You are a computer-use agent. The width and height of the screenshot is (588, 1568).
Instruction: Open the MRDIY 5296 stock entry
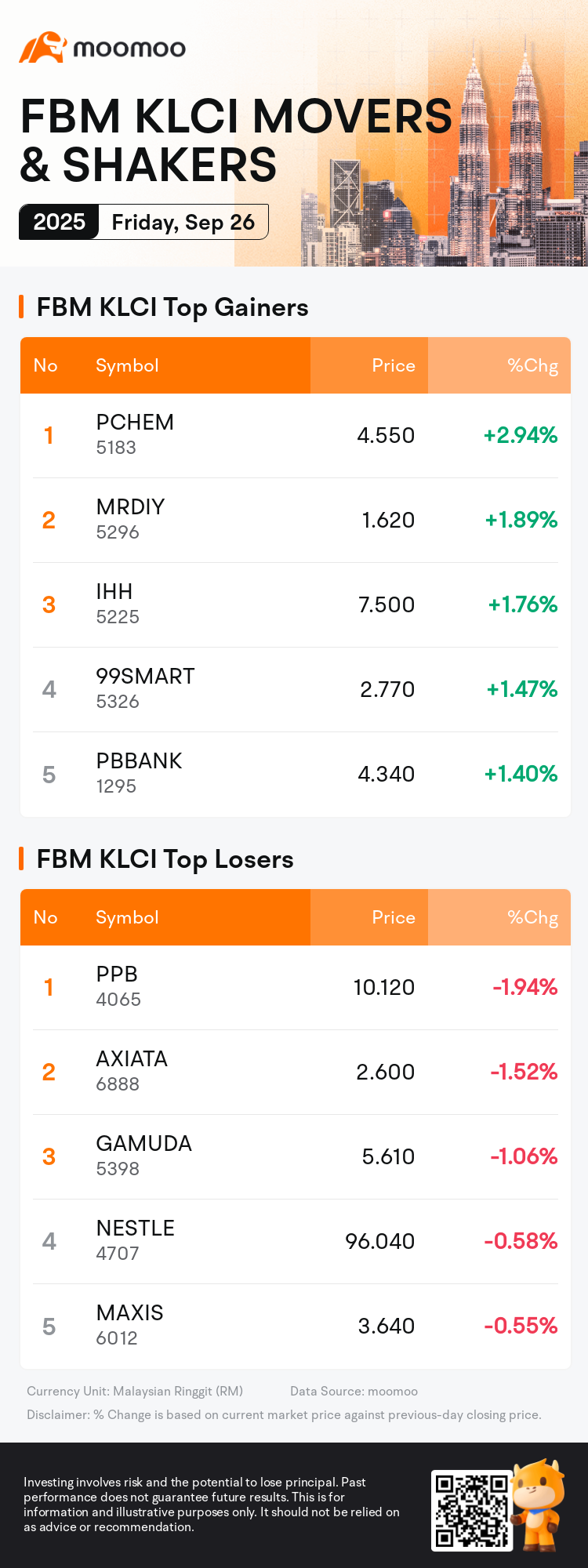point(295,520)
